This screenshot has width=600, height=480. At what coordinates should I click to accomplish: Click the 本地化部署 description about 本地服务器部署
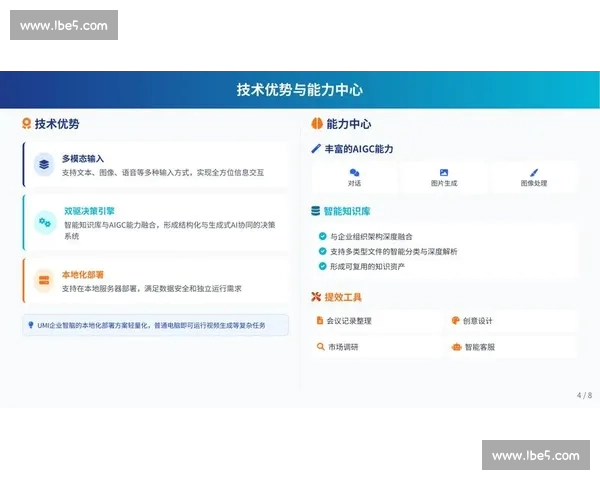pos(152,289)
